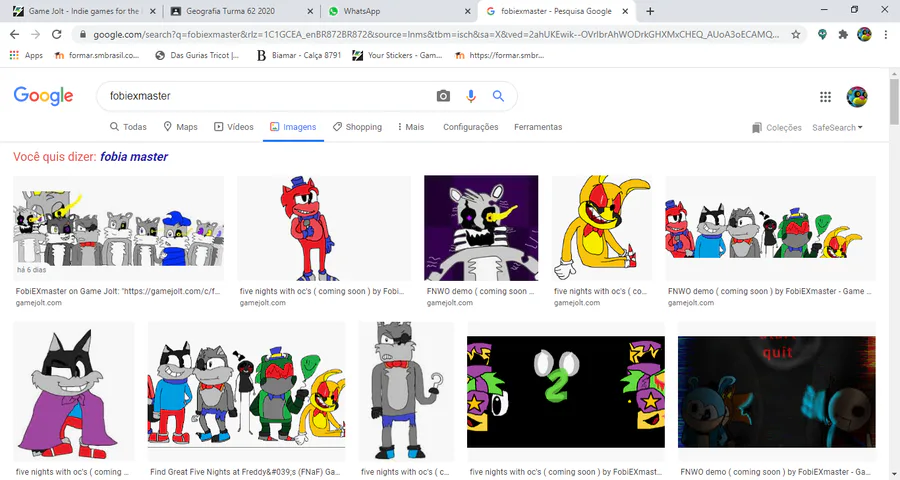Search by image using camera icon
The image size is (900, 480).
pyautogui.click(x=443, y=96)
